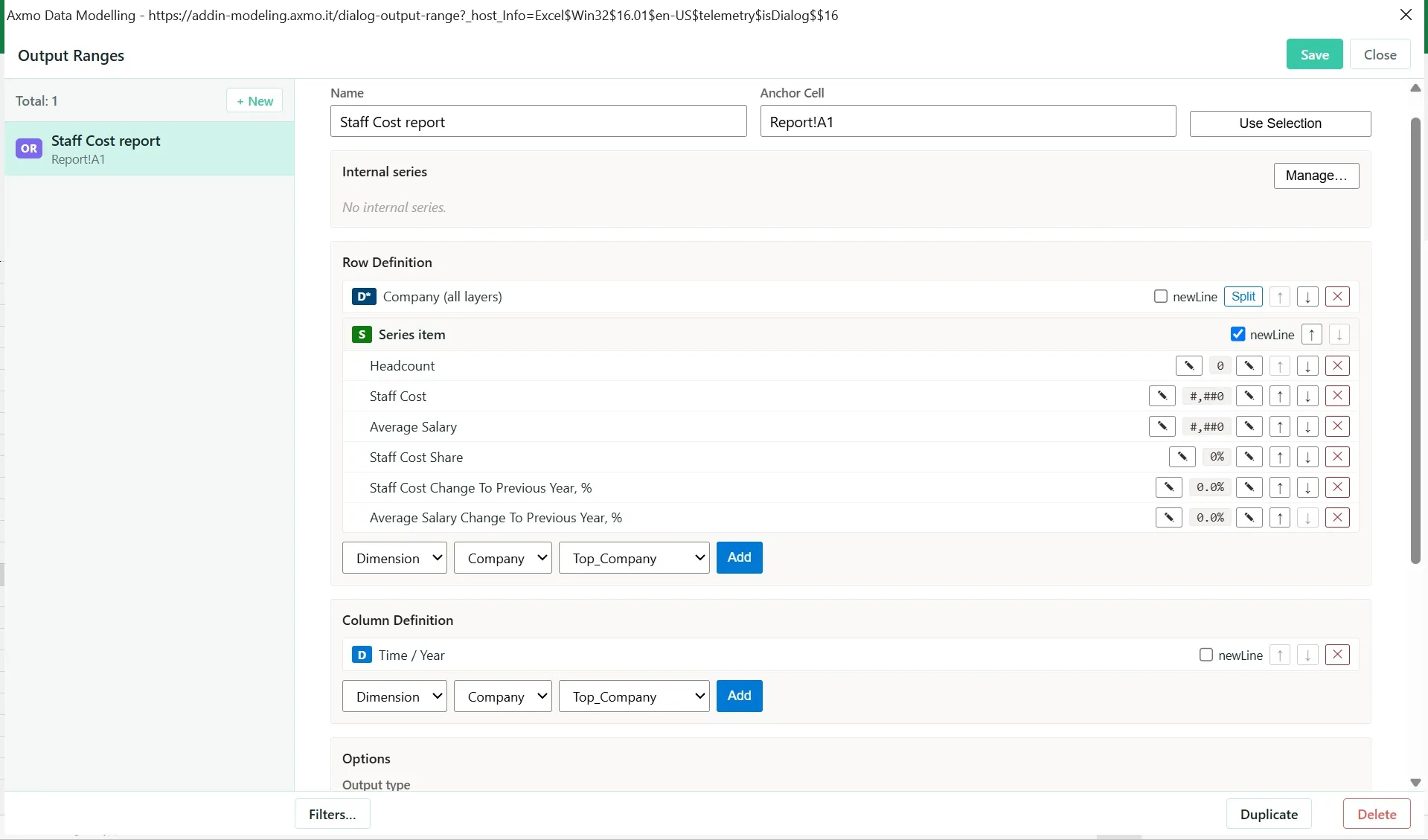The image size is (1428, 840).
Task: Delete Staff Cost Change To Previous Year series
Action: (1337, 488)
